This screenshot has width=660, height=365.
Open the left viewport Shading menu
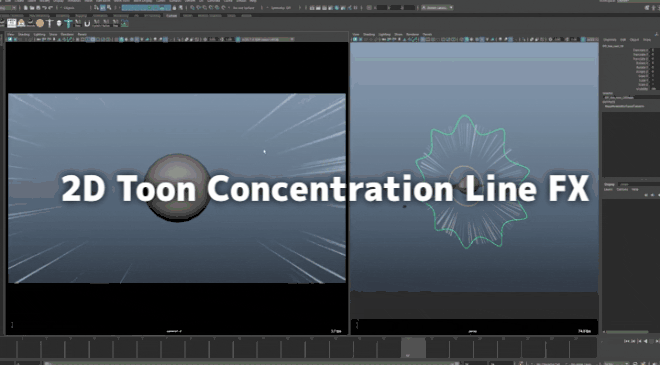pos(24,34)
